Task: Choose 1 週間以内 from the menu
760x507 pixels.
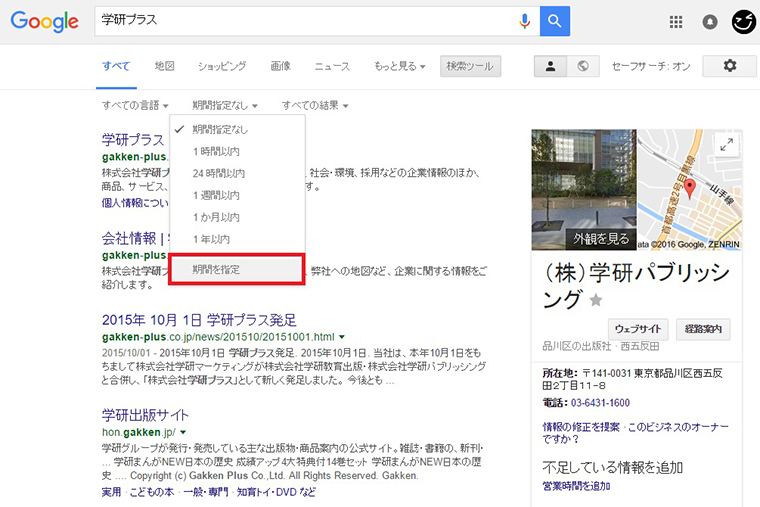Action: click(x=237, y=195)
